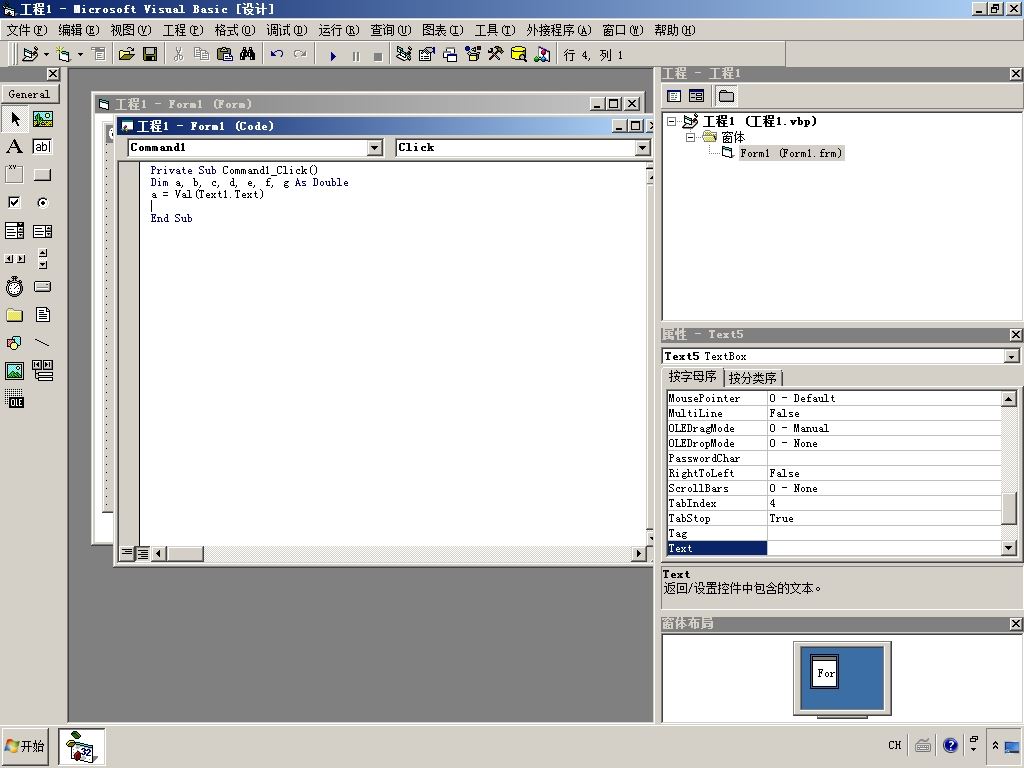Select the MultiLine property row

point(834,413)
